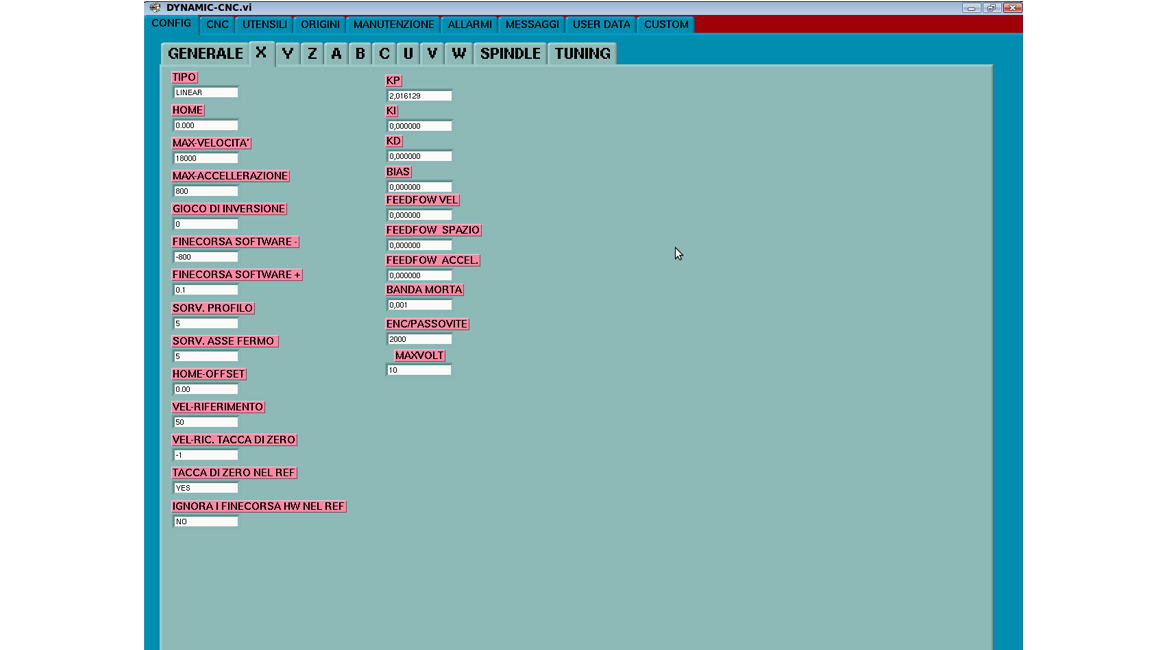Select the Y axis tab
Screen dimensions: 1156x650
[x=288, y=54]
